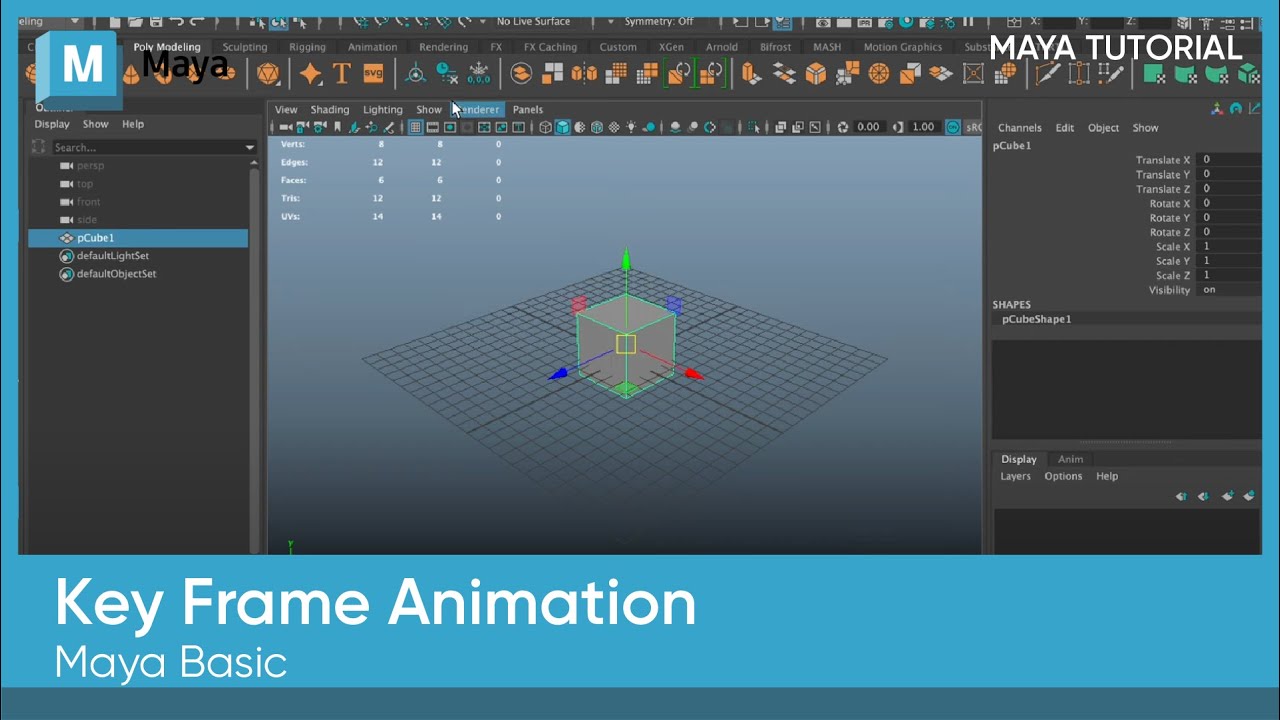Open the Symmetry: Off dropdown
This screenshot has height=720, width=1280.
coord(659,21)
